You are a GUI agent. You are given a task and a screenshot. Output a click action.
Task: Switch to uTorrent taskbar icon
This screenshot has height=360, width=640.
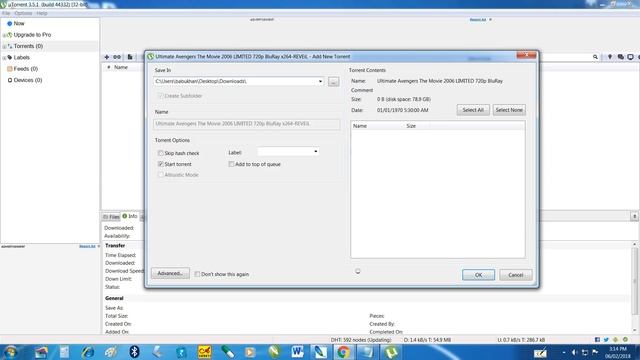coord(391,352)
